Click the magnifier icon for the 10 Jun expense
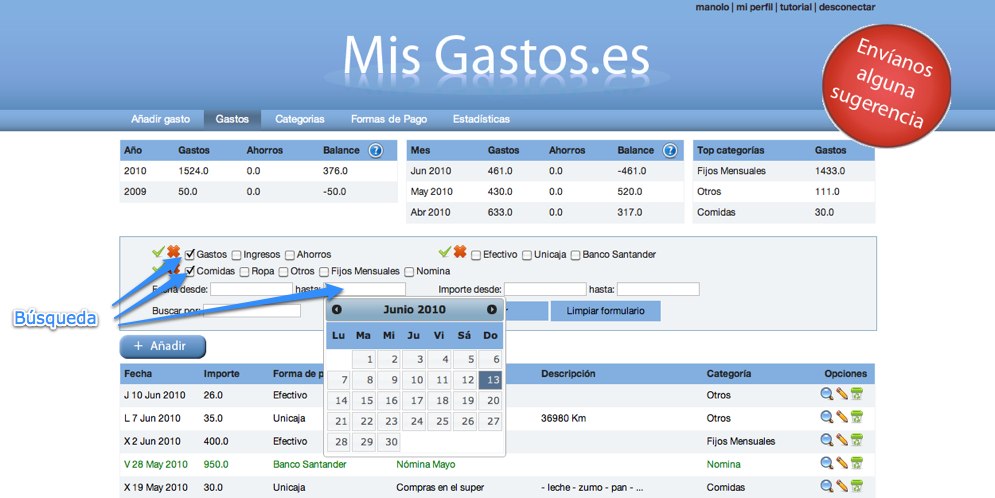The image size is (995, 498). pyautogui.click(x=826, y=394)
